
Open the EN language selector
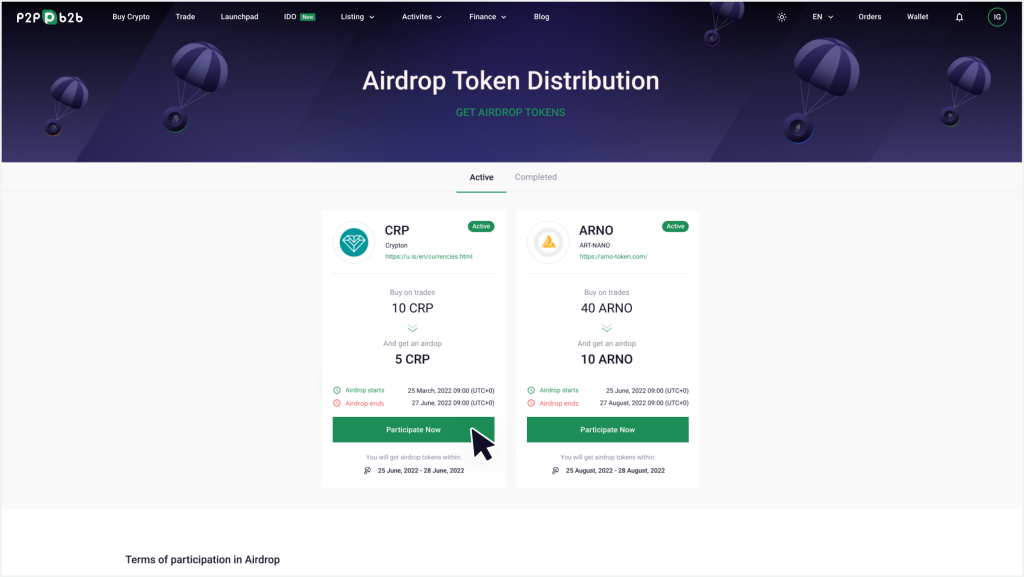(x=823, y=17)
